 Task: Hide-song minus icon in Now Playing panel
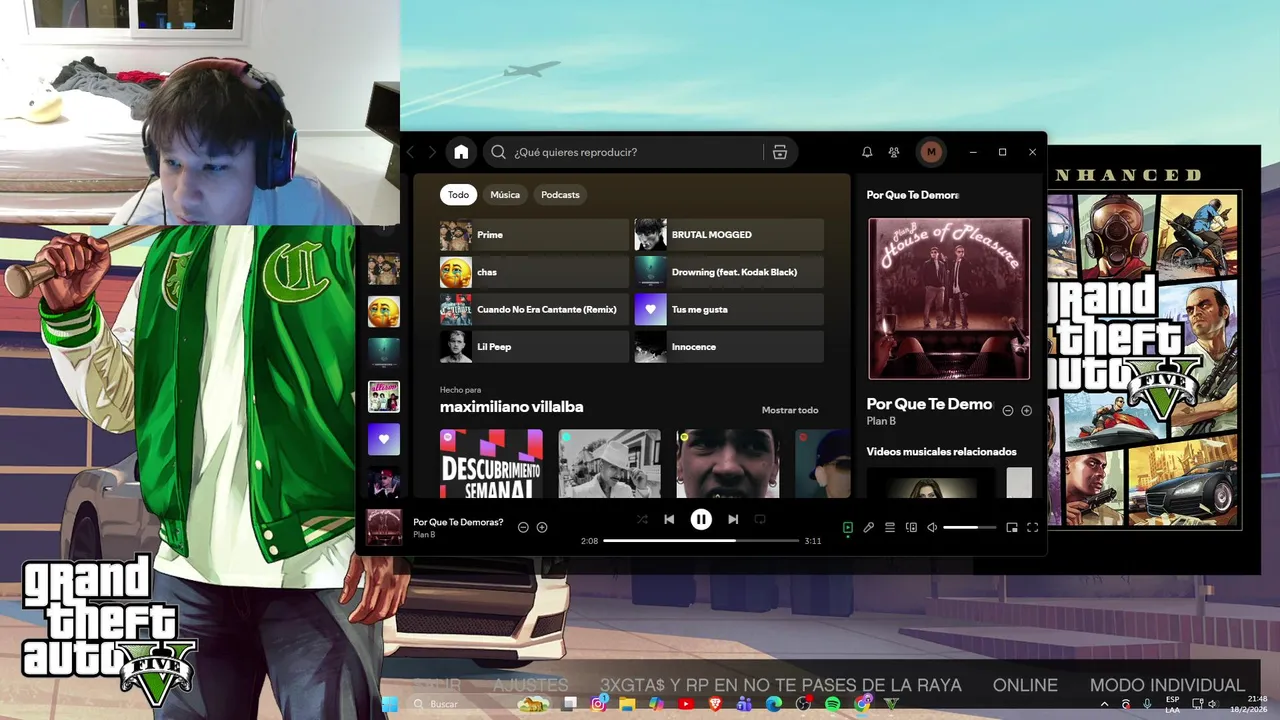pyautogui.click(x=1008, y=411)
